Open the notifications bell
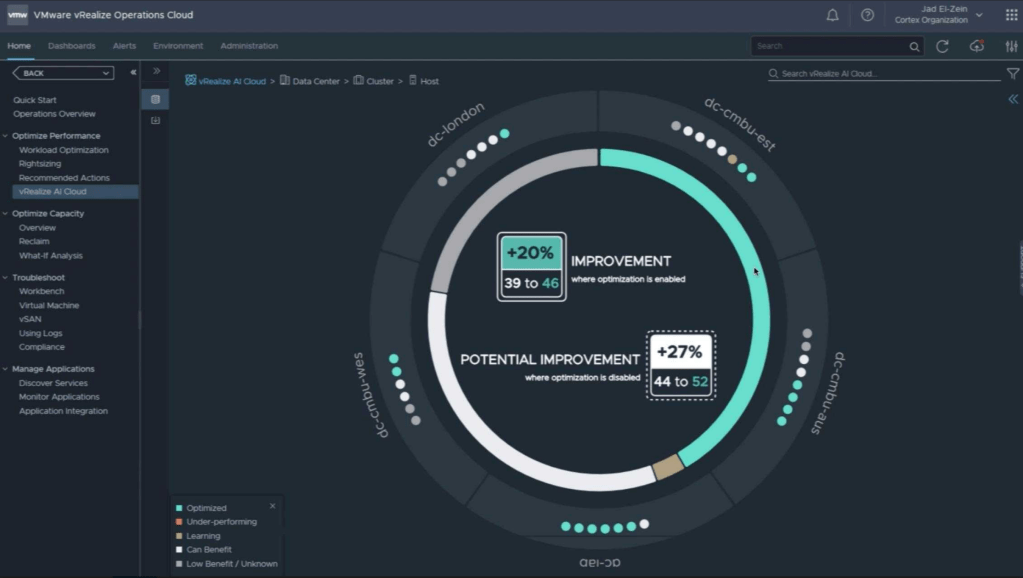 pyautogui.click(x=832, y=15)
